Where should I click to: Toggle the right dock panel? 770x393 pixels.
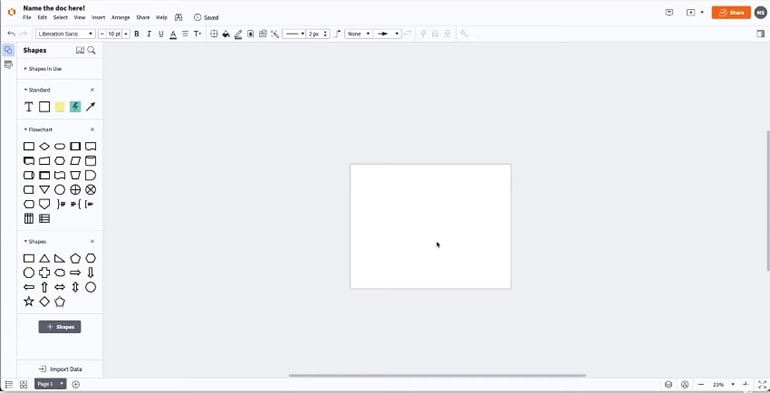pyautogui.click(x=760, y=34)
